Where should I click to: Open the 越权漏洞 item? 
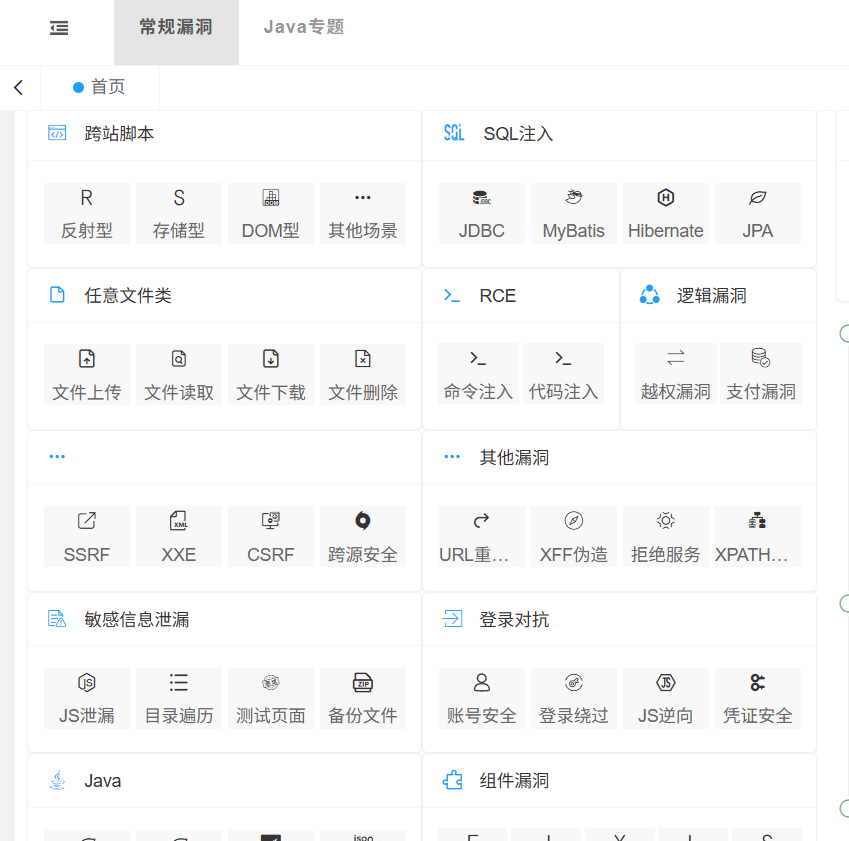point(676,374)
